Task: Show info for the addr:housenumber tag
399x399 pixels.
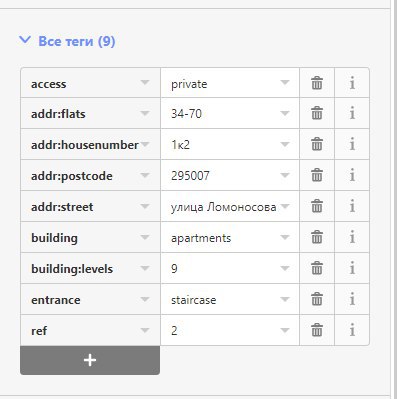Action: (352, 144)
